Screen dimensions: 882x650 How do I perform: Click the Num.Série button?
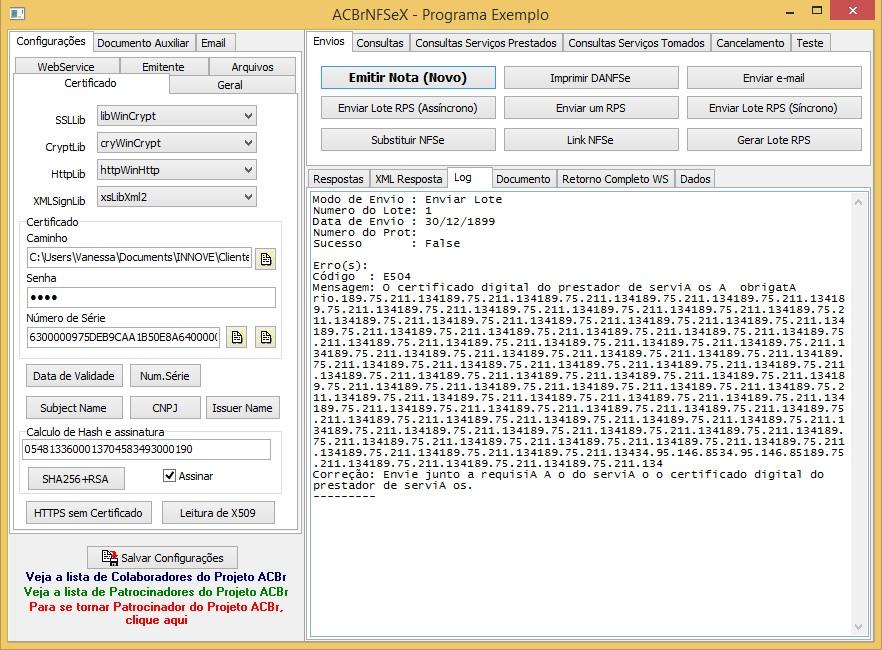(x=165, y=376)
